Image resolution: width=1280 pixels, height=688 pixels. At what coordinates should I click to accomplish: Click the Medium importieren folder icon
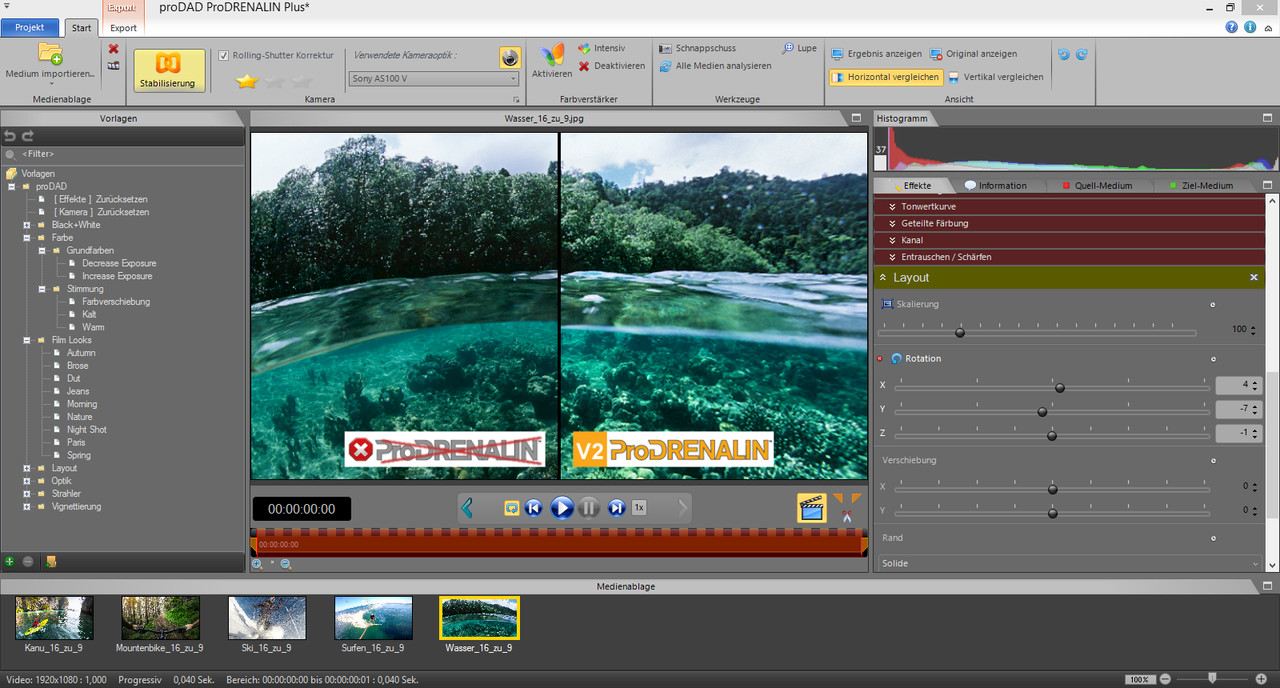[x=50, y=54]
